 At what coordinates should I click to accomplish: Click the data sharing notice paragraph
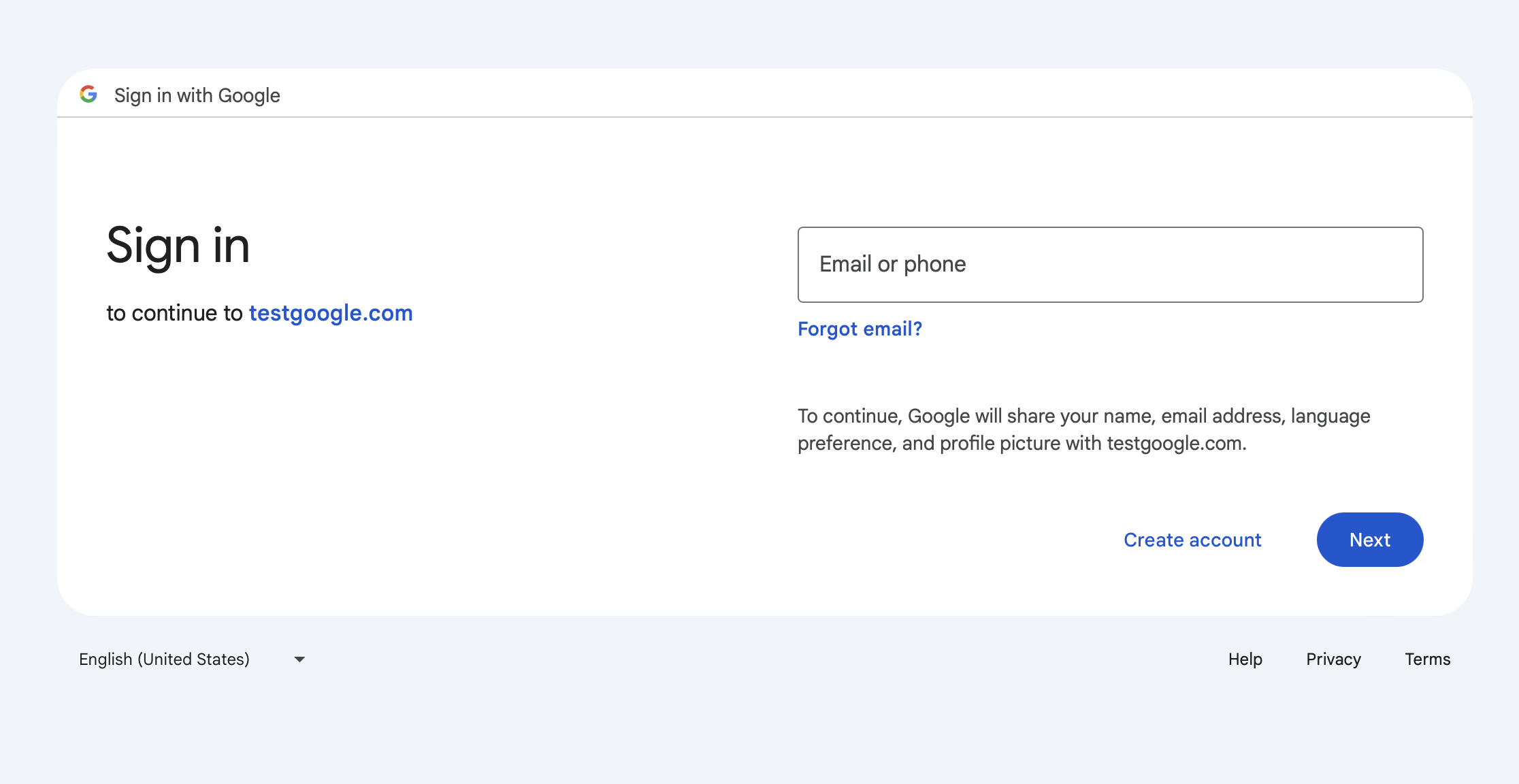[x=1083, y=429]
